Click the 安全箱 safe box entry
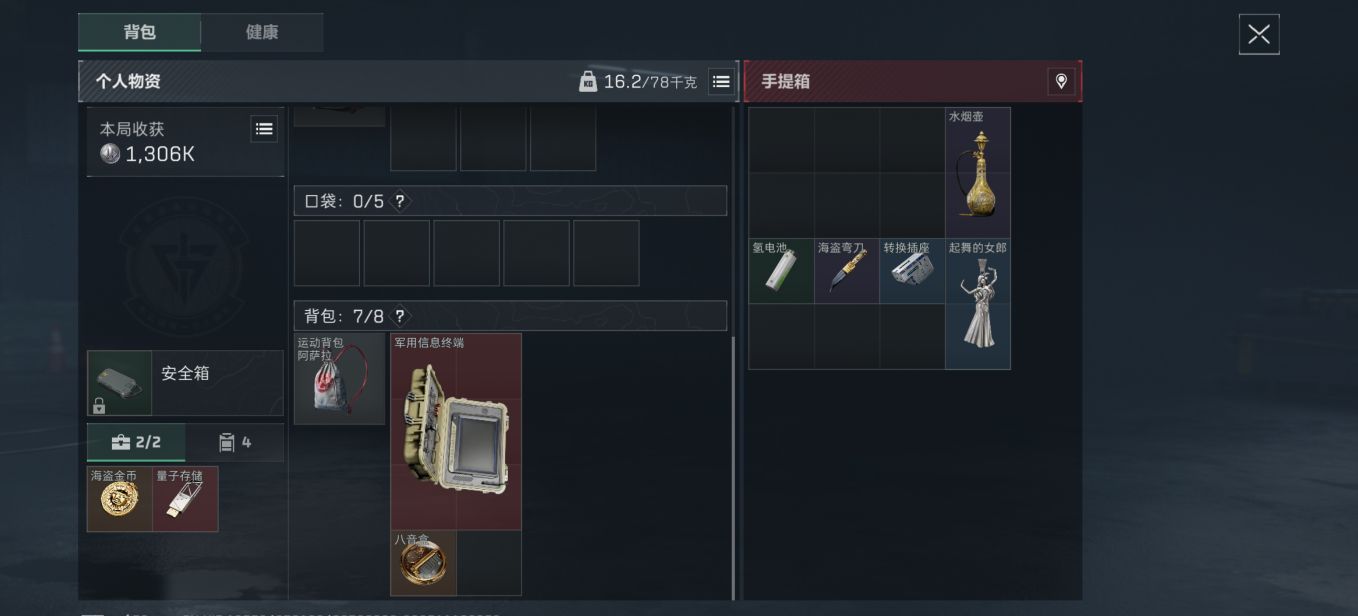 [185, 383]
